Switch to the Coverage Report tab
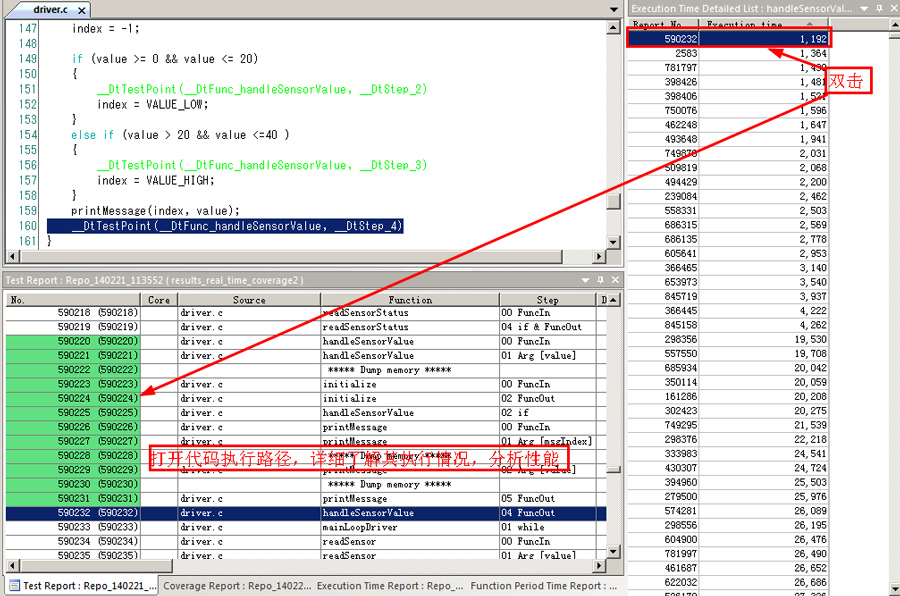The image size is (900, 596). pyautogui.click(x=238, y=586)
